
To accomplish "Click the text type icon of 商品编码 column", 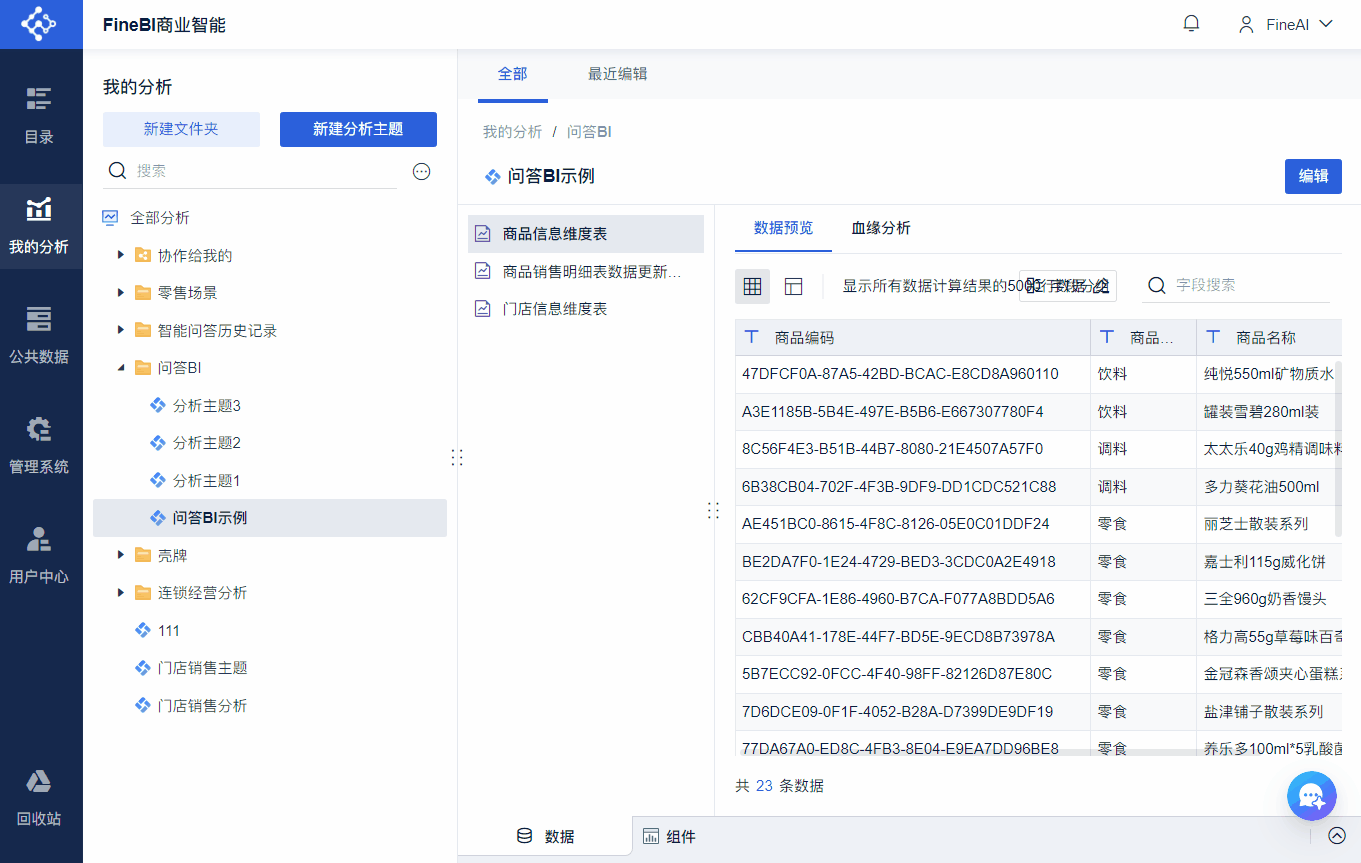I will [x=752, y=337].
